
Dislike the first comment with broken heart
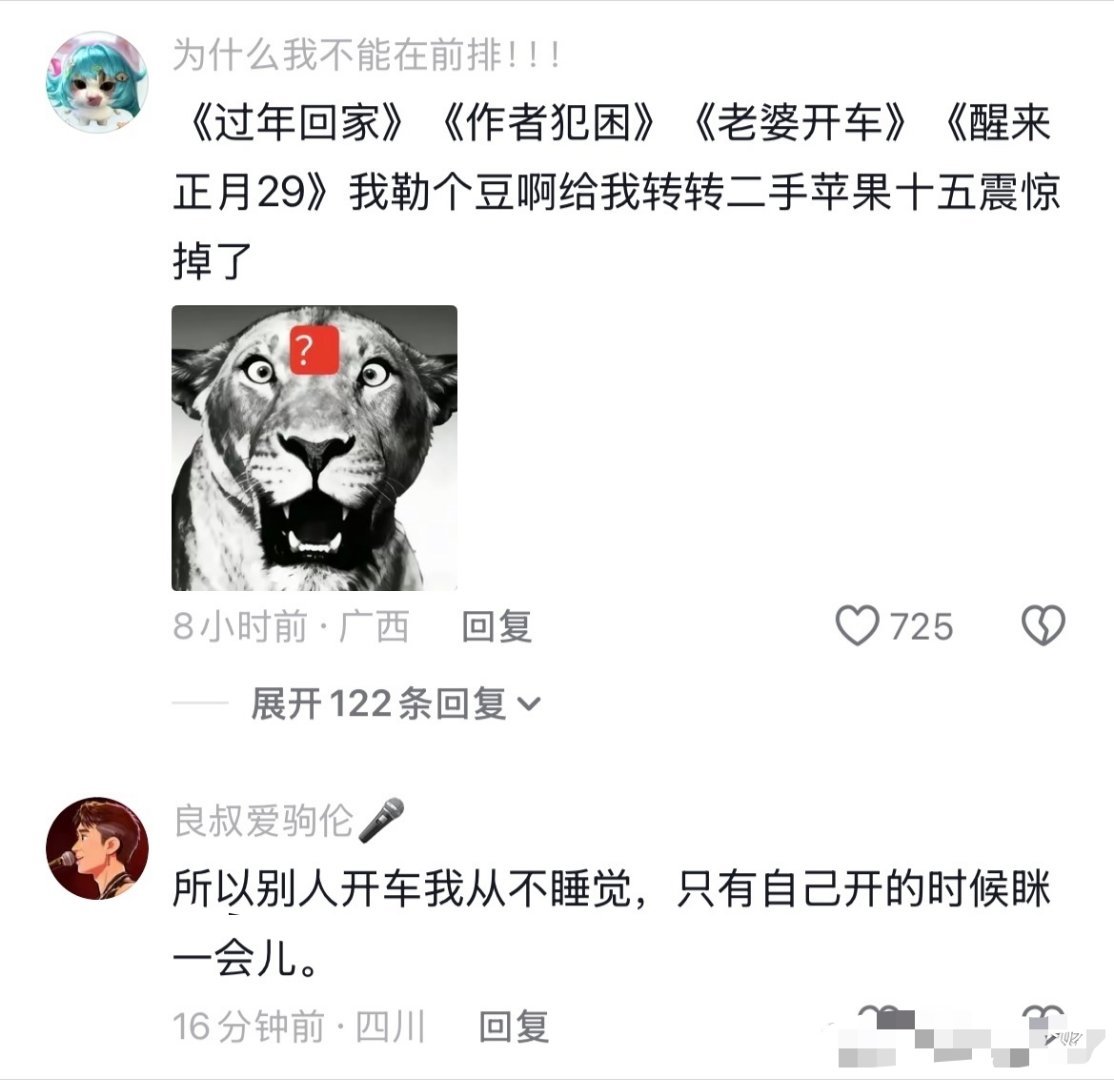[x=1043, y=626]
